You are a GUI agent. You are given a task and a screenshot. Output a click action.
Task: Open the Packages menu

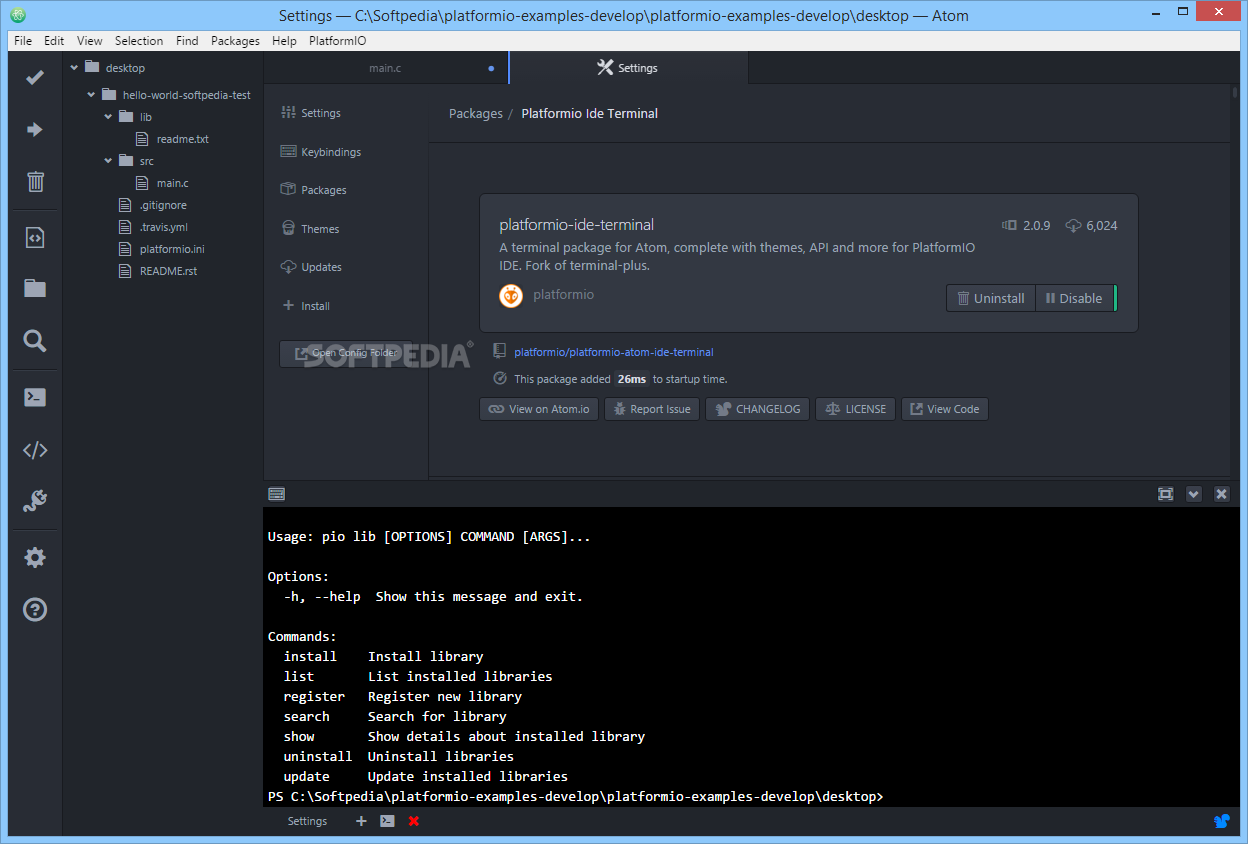[x=235, y=41]
